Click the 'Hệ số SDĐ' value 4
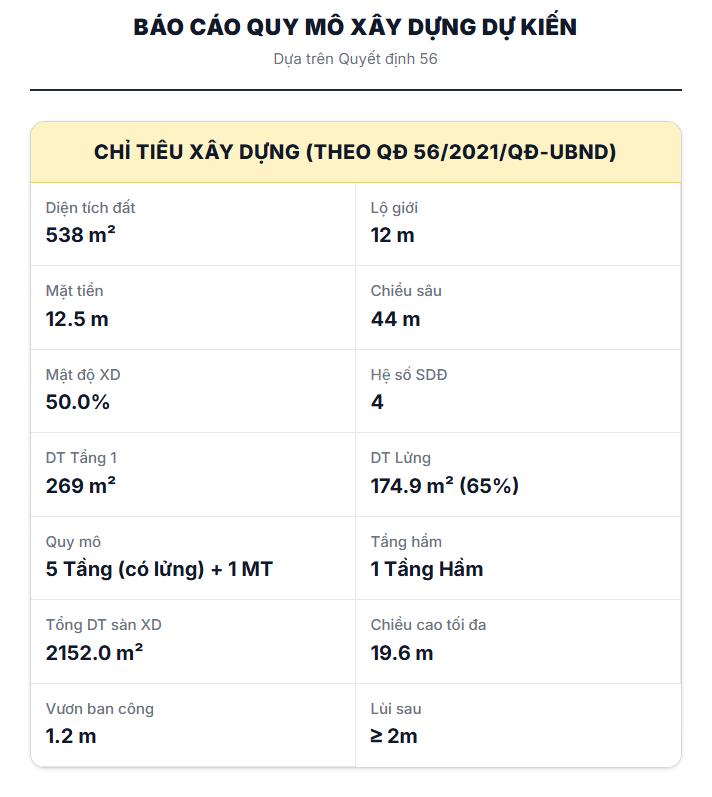712x797 pixels. click(x=377, y=402)
